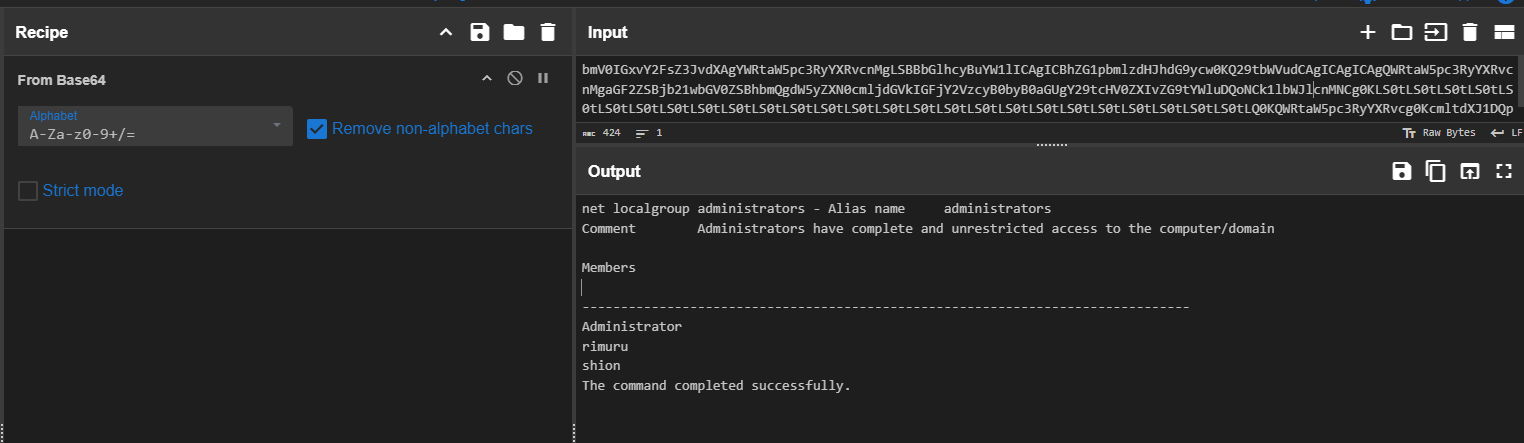The height and width of the screenshot is (443, 1524).
Task: Open folder as input
Action: coord(1402,32)
